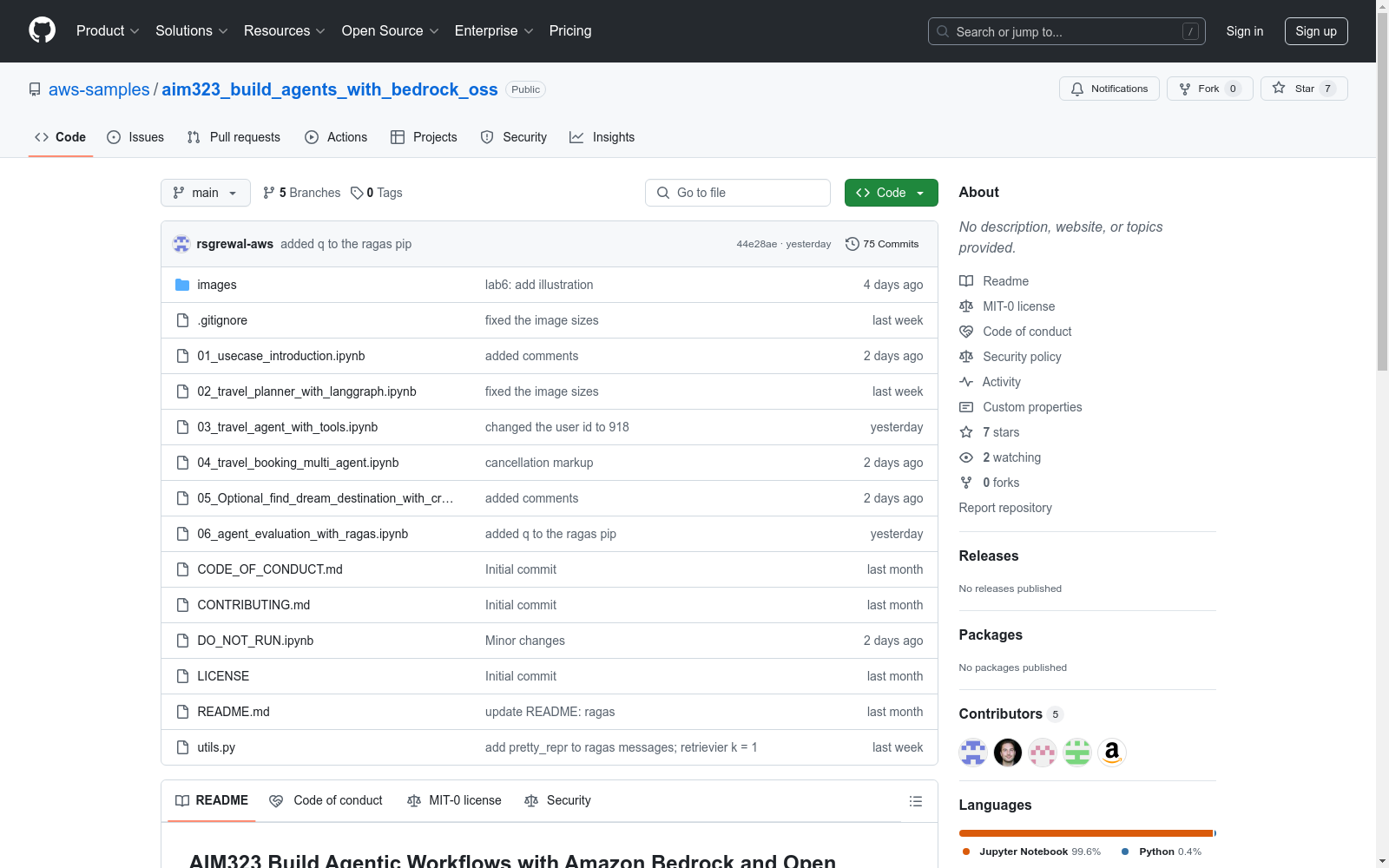The height and width of the screenshot is (868, 1389).
Task: Click the Go to file input
Action: click(x=738, y=193)
